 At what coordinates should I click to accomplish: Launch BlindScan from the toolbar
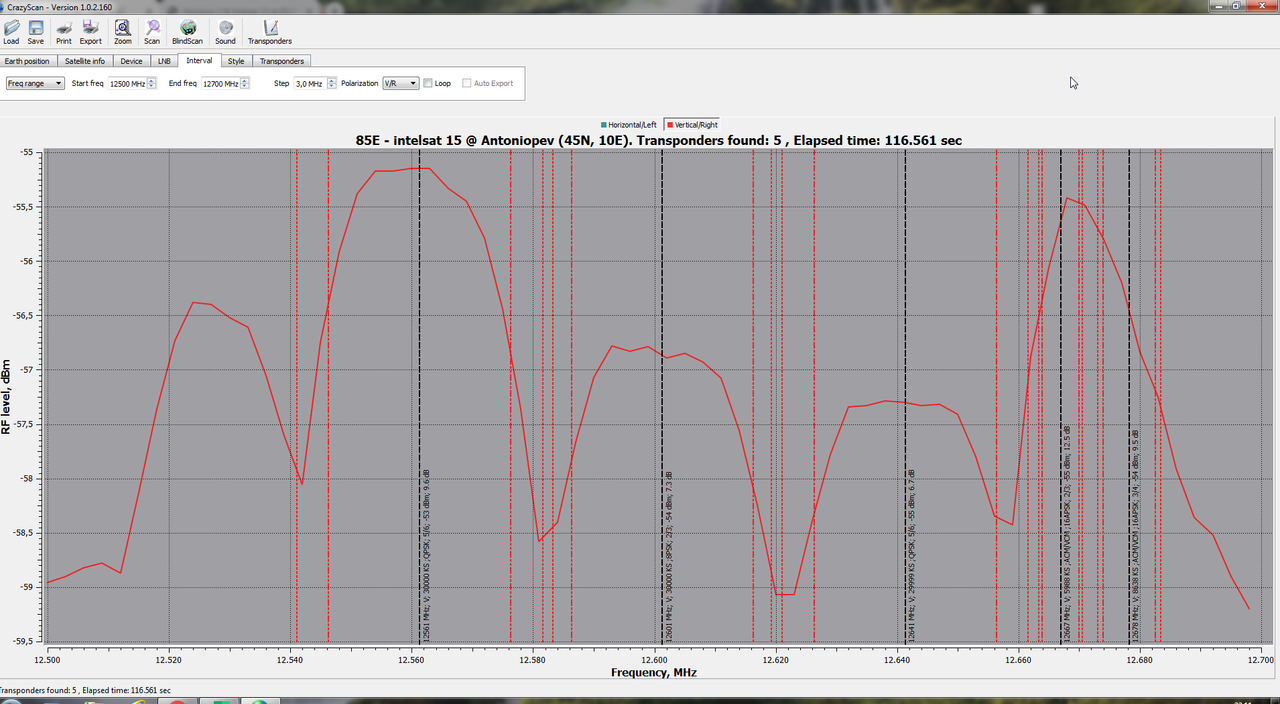coord(187,32)
